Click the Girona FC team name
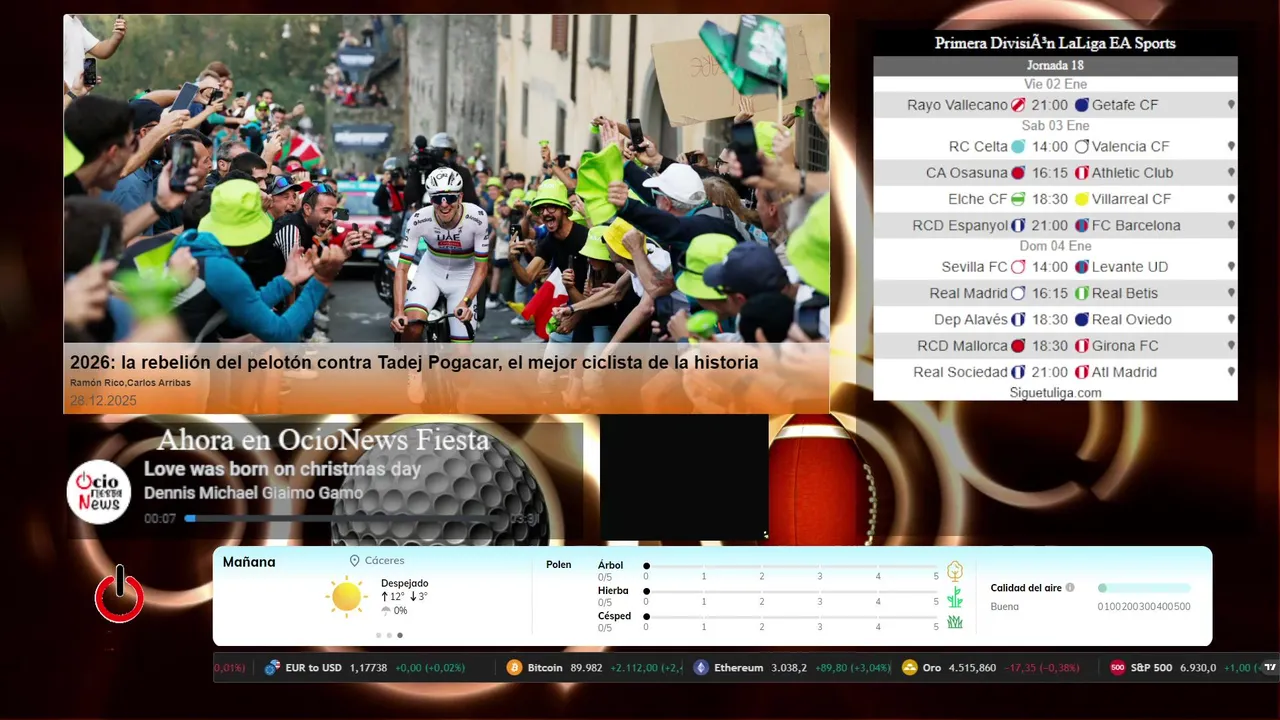Image resolution: width=1280 pixels, height=720 pixels. 1125,346
